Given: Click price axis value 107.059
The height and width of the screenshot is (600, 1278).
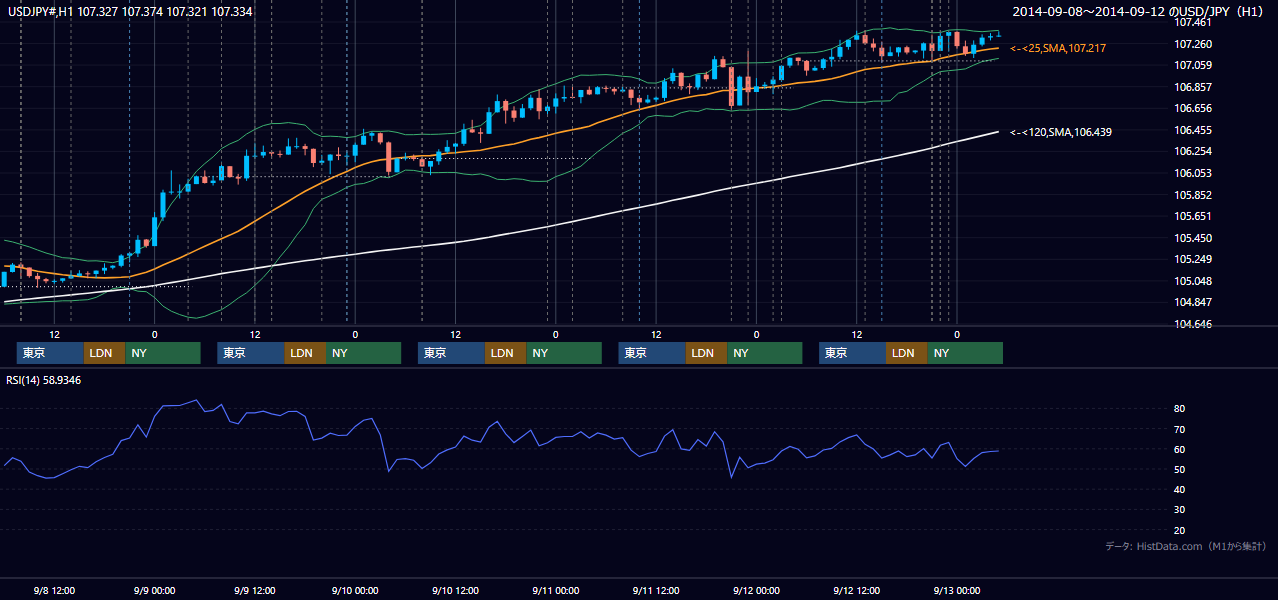Looking at the screenshot, I should (1194, 65).
